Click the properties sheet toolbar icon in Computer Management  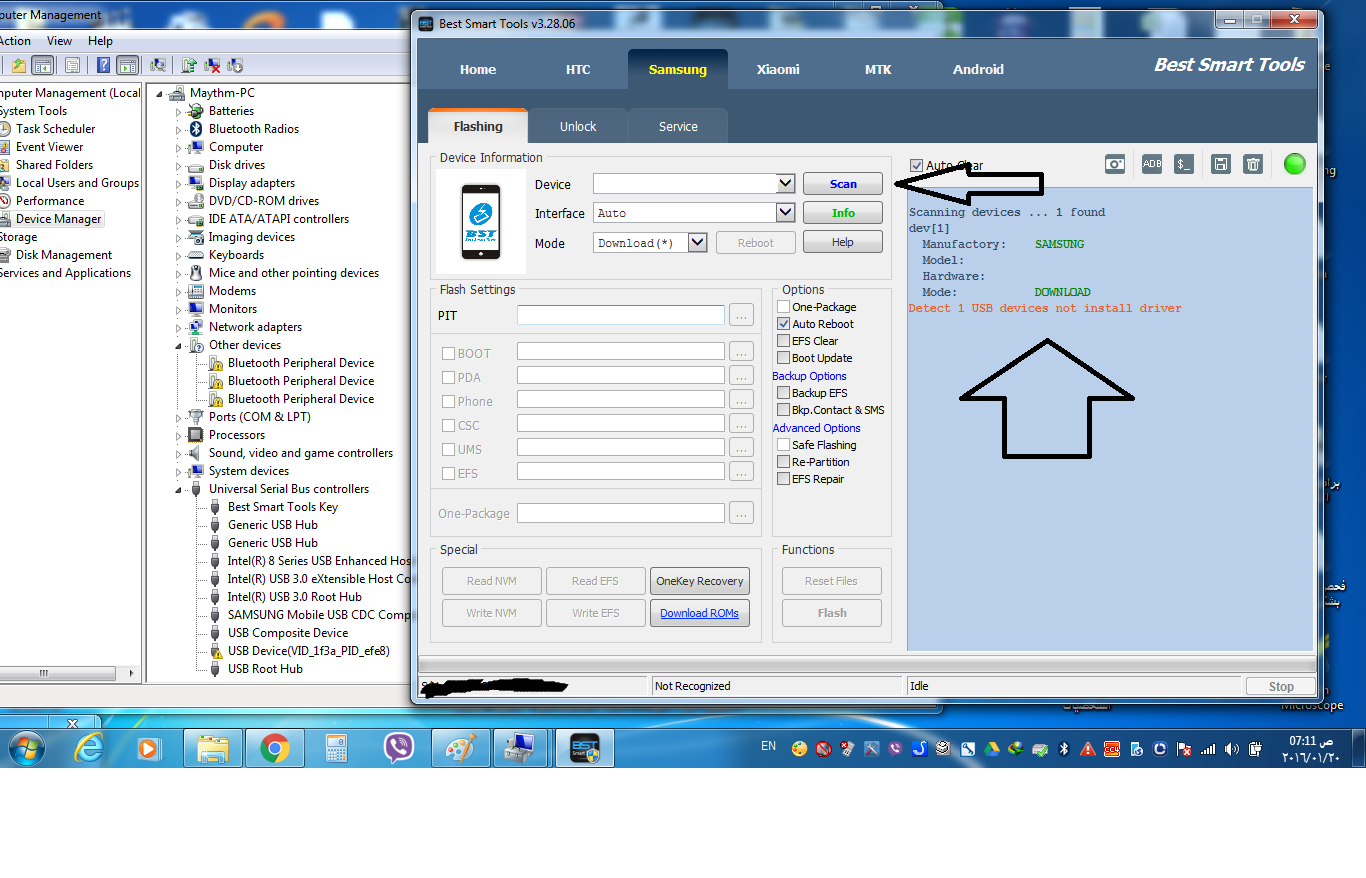pyautogui.click(x=72, y=65)
